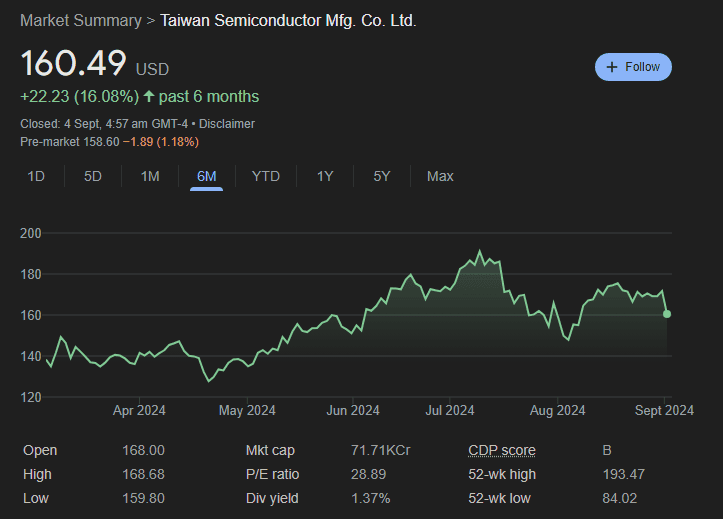Click the CDP score label link

(502, 450)
